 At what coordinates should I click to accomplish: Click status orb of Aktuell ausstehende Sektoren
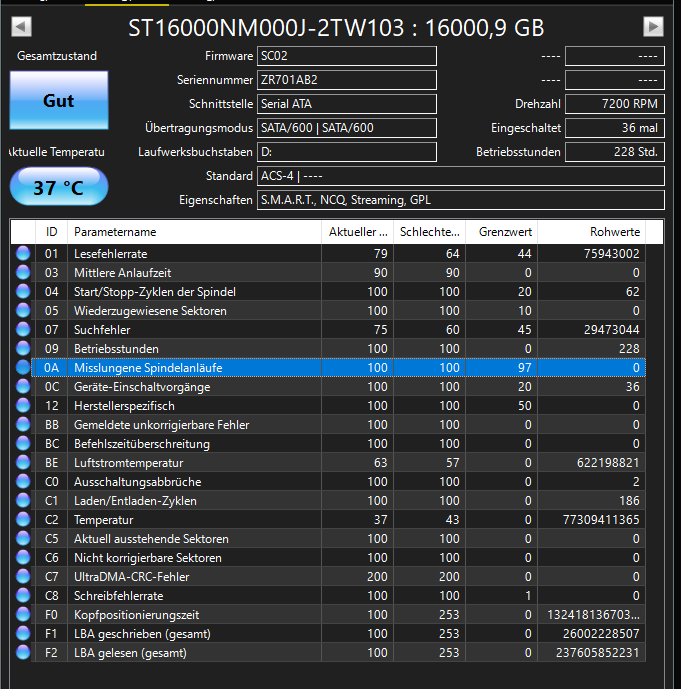(x=23, y=539)
